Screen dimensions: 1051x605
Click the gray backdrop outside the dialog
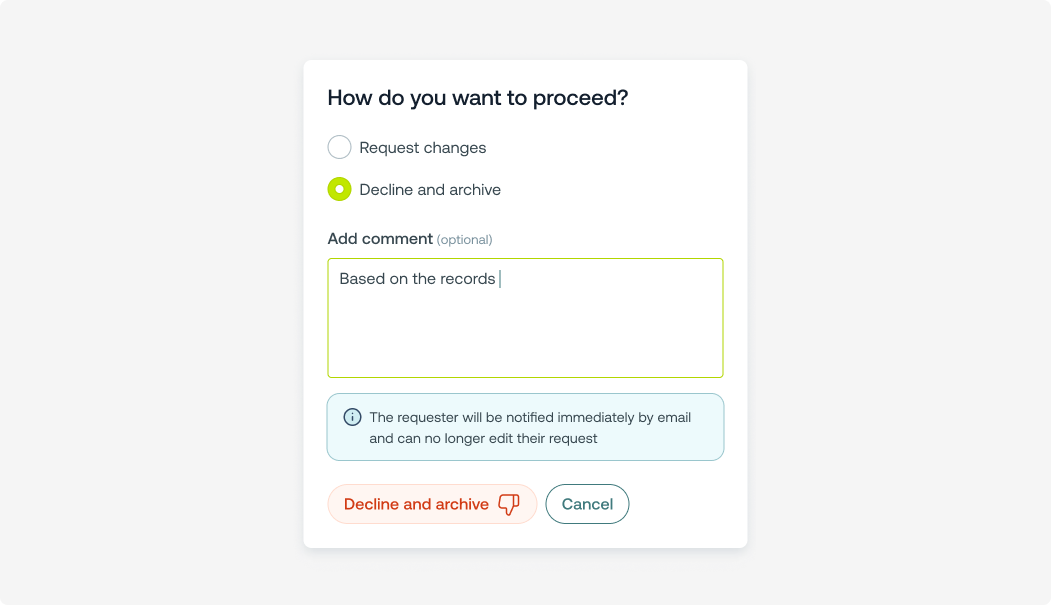(150, 300)
